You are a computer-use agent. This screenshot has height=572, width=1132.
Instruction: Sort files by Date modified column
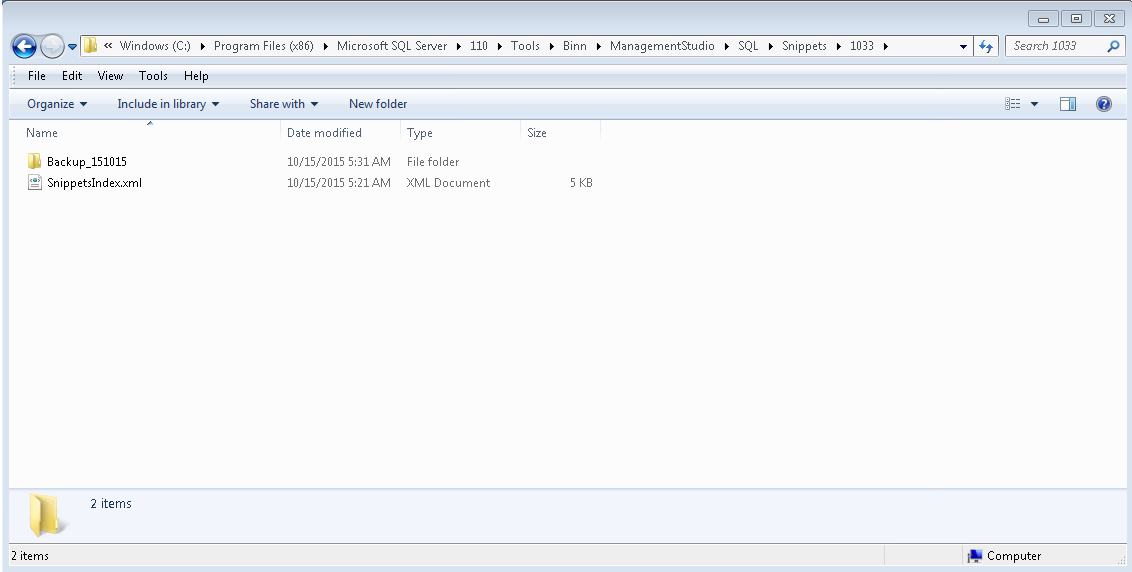point(324,133)
